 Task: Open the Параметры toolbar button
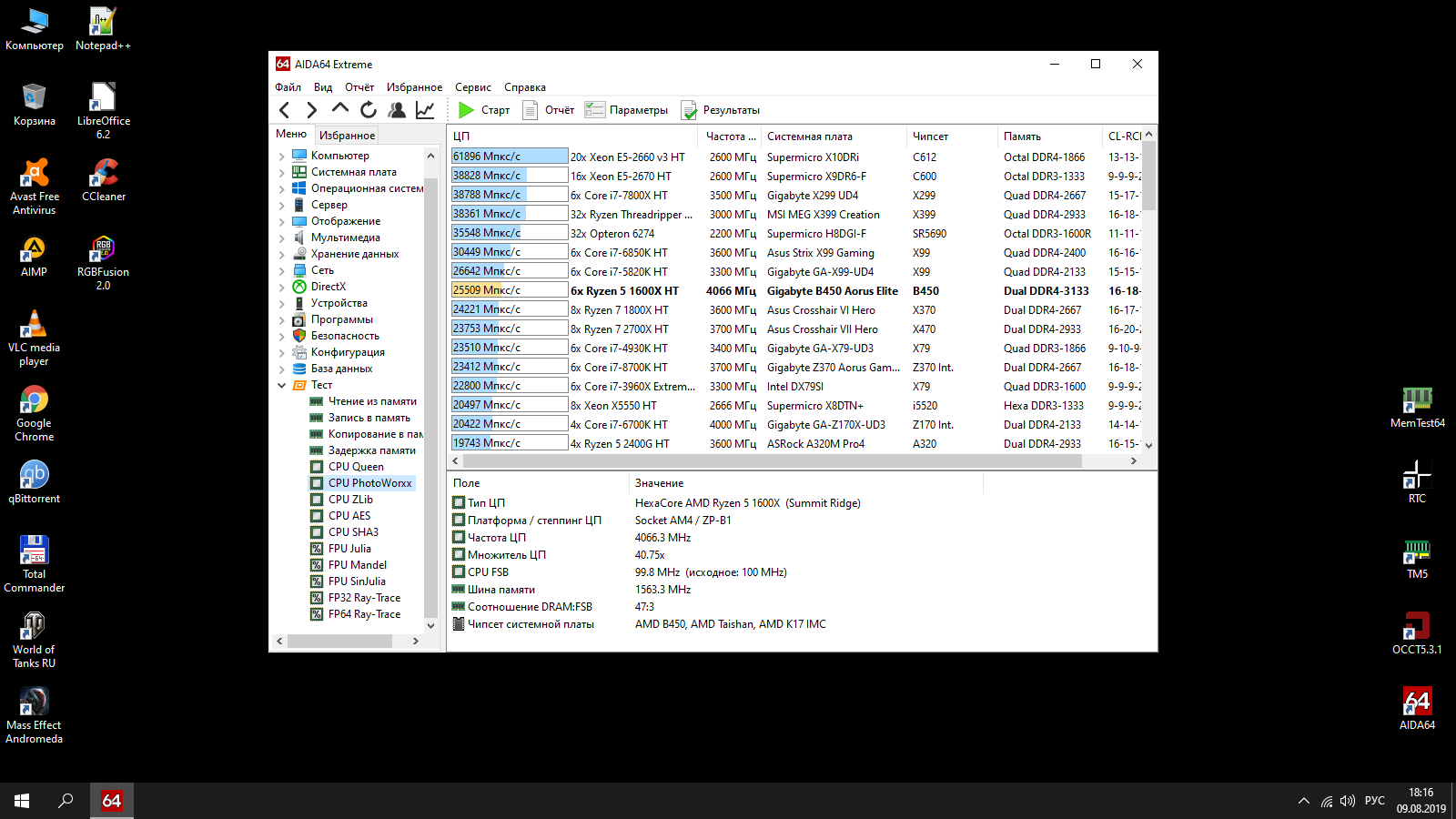(x=626, y=110)
